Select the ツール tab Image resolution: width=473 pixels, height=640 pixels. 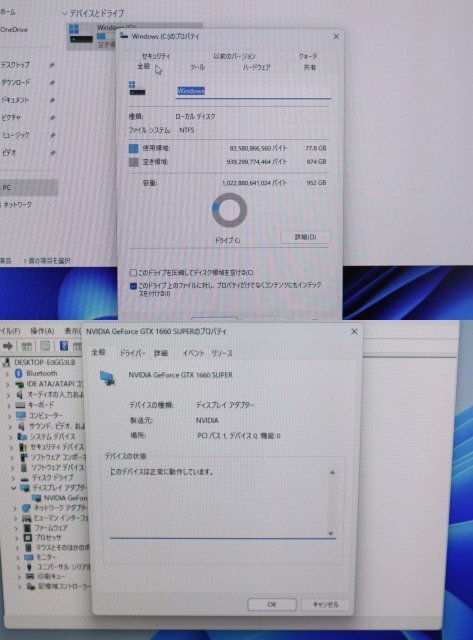pyautogui.click(x=197, y=67)
